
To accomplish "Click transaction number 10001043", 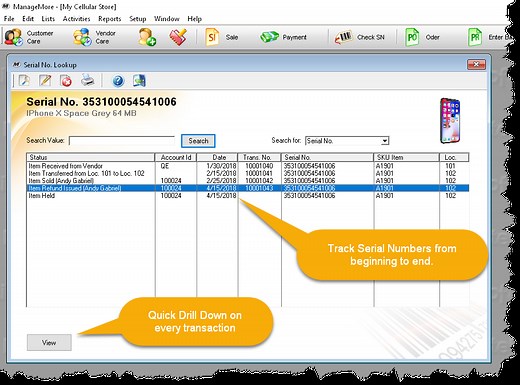I will point(259,188).
